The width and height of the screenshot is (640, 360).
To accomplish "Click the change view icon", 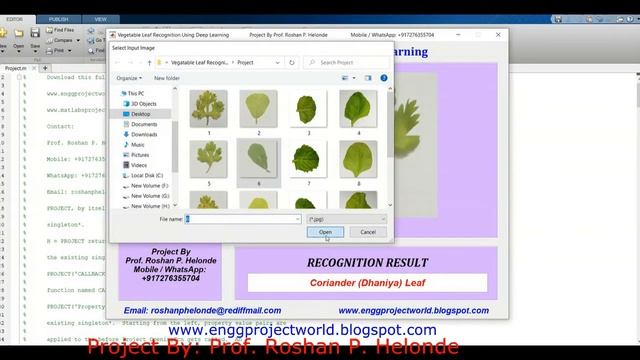I will coord(345,78).
